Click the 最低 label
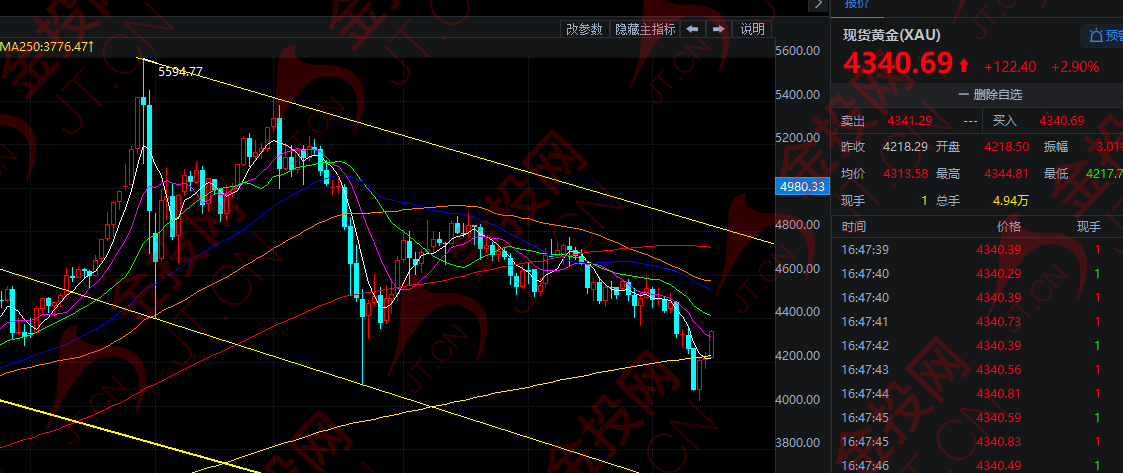The image size is (1123, 473). point(1056,173)
